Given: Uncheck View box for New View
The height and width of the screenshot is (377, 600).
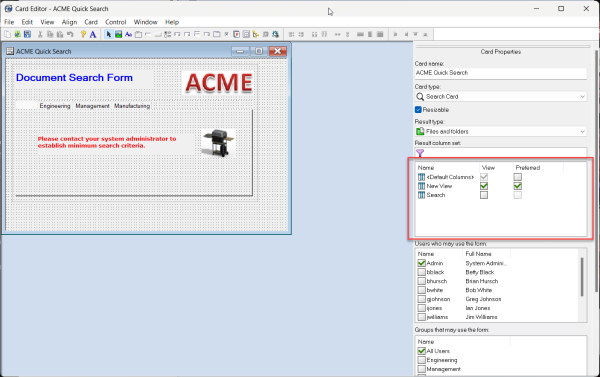Looking at the screenshot, I should pyautogui.click(x=484, y=186).
